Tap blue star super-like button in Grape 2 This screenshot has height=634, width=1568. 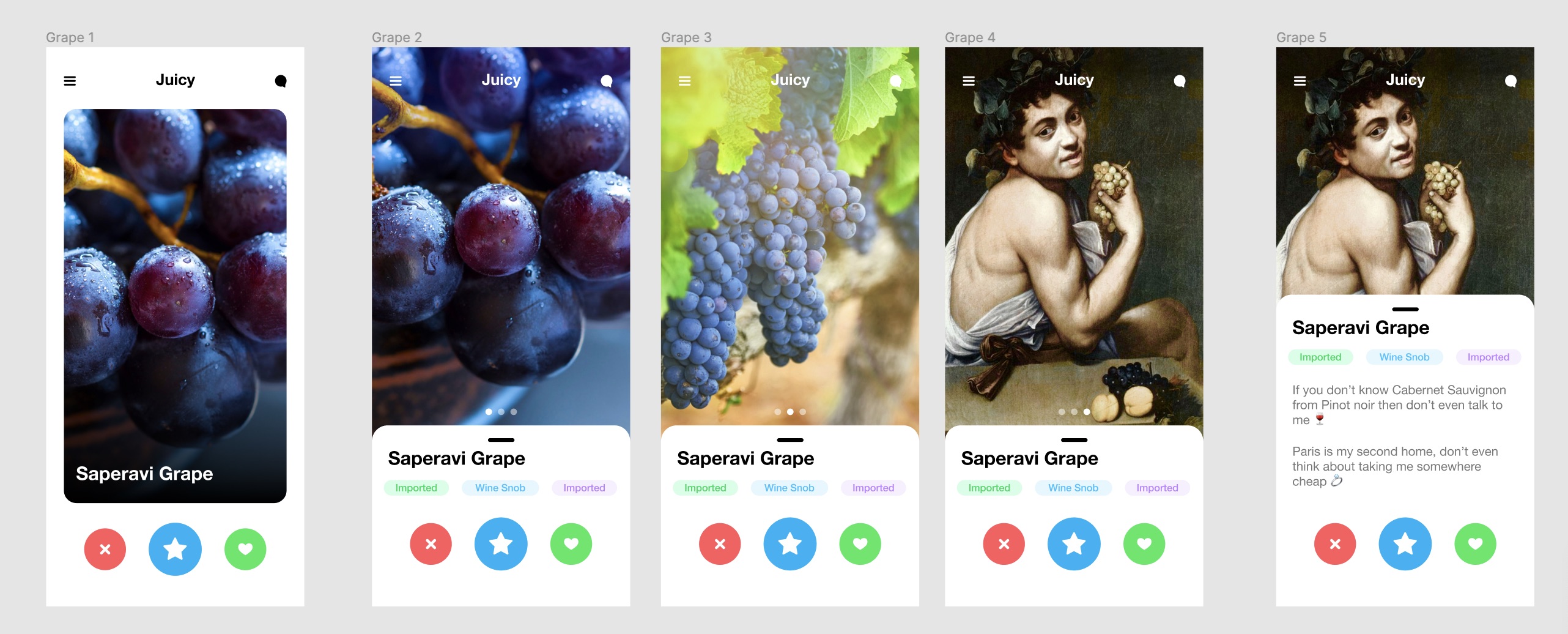pos(501,543)
